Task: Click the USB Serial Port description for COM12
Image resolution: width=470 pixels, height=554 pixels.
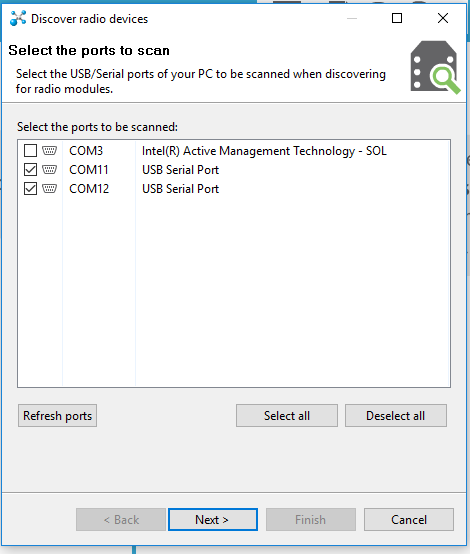Action: tap(180, 189)
